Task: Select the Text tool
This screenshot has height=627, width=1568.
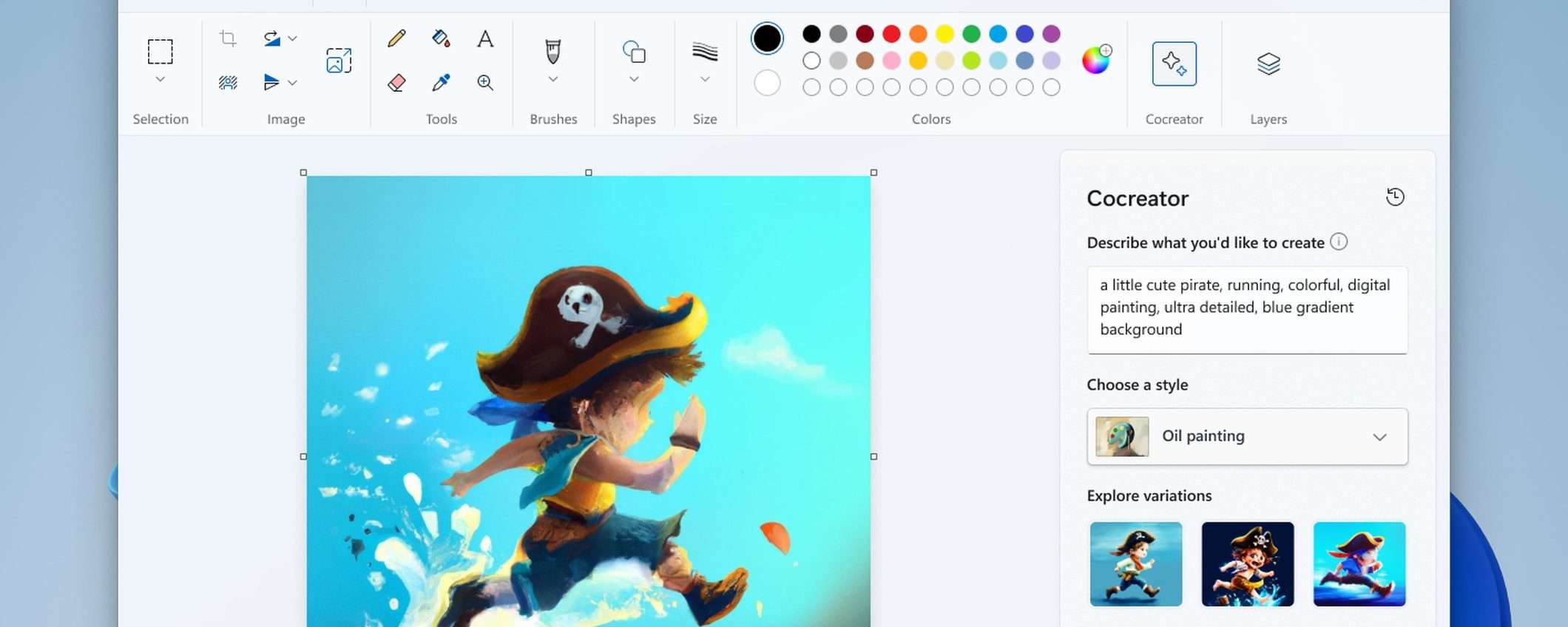Action: pos(485,38)
